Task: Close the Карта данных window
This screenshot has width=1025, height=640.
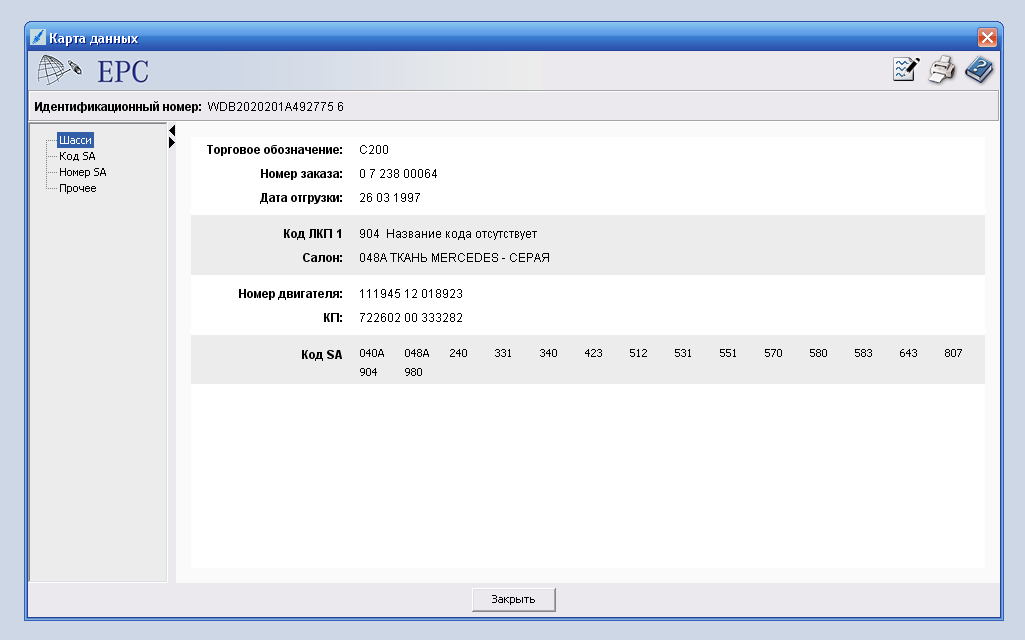Action: click(x=987, y=37)
